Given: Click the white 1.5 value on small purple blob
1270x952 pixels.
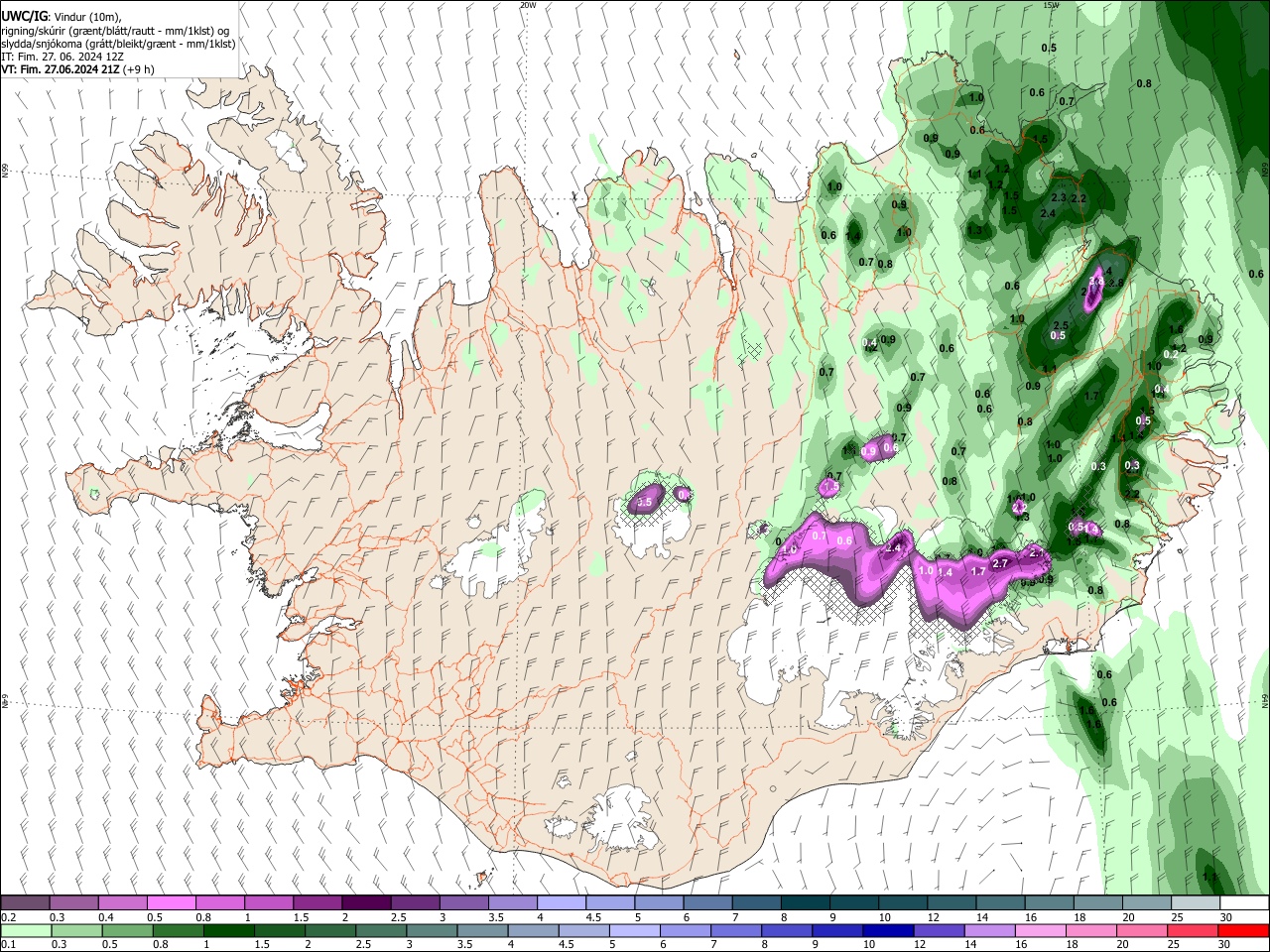Looking at the screenshot, I should click(x=831, y=487).
